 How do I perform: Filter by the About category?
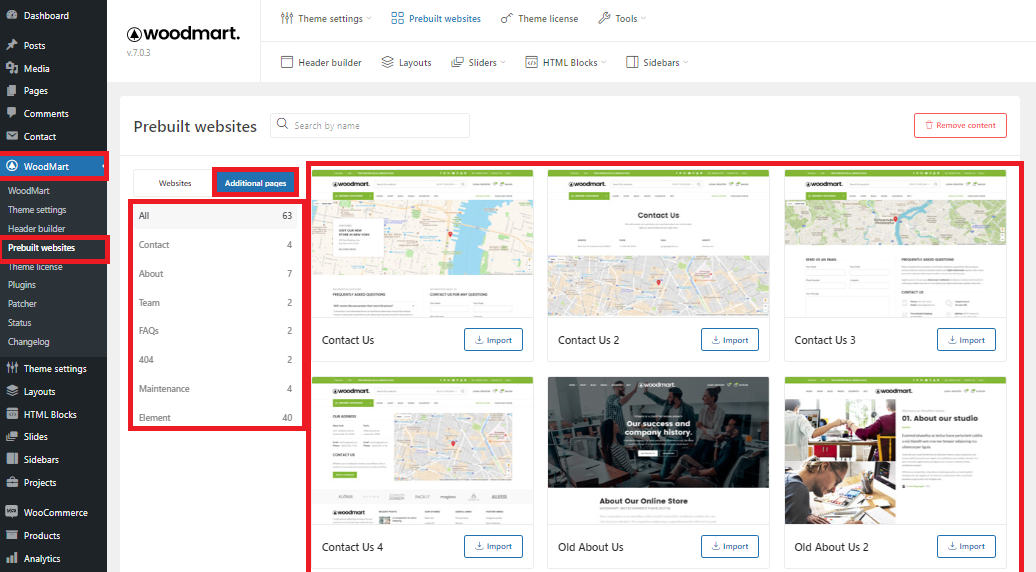(215, 273)
